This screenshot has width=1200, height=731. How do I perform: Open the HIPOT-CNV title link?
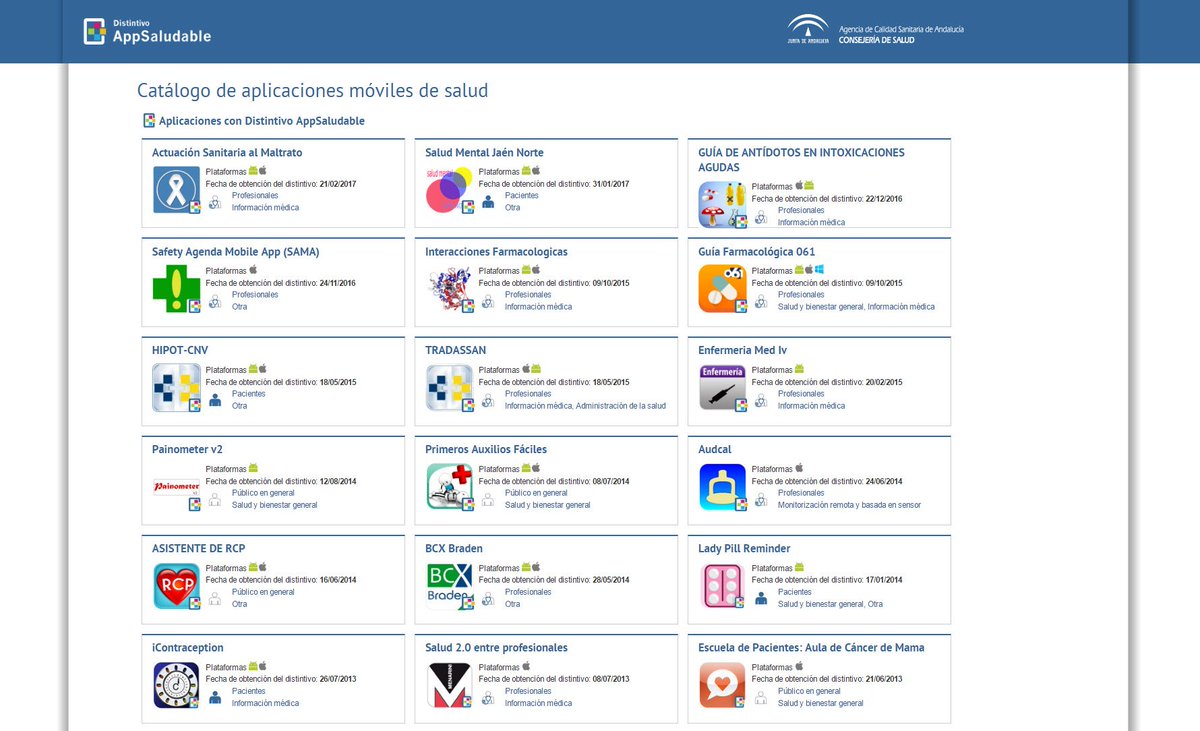coord(180,351)
